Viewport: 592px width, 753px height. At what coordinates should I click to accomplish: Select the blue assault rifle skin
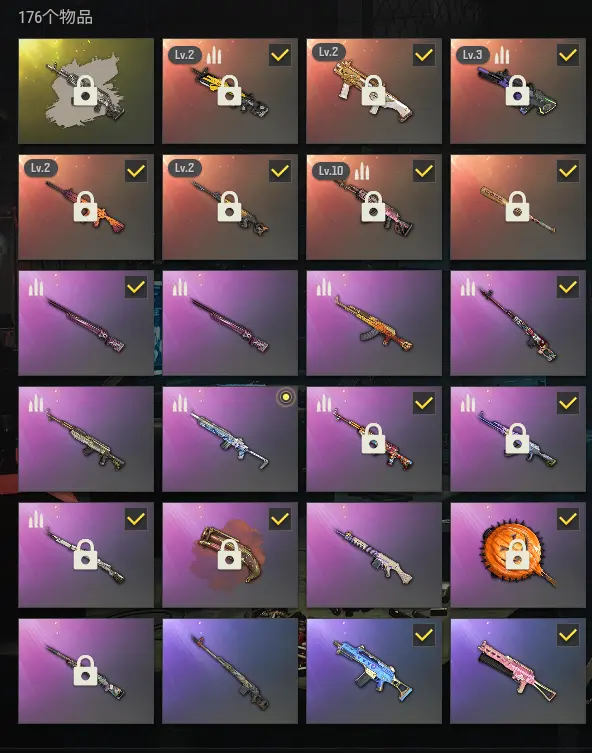(x=374, y=671)
